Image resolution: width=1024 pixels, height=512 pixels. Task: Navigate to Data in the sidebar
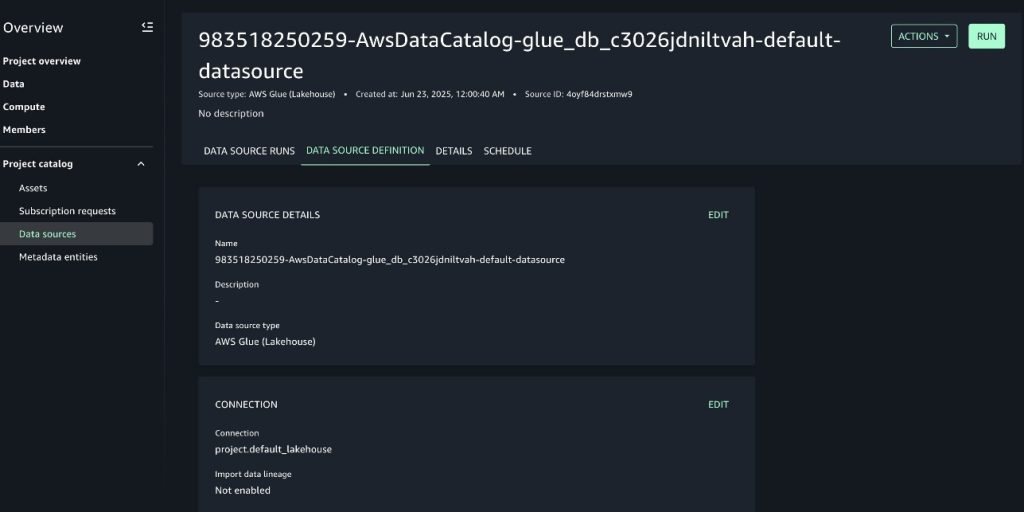[14, 84]
